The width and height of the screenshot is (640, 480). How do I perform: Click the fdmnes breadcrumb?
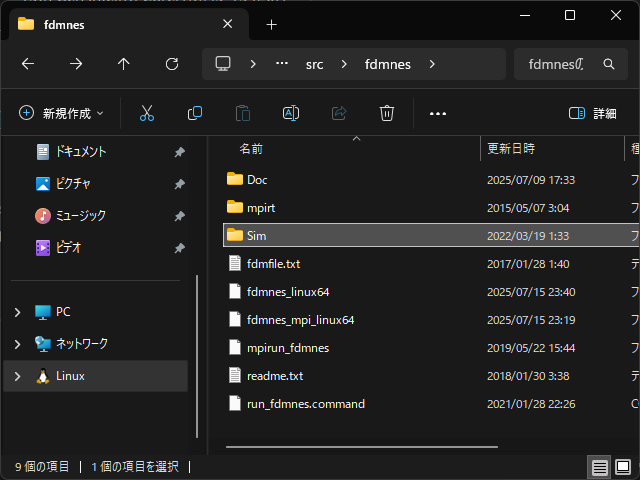coord(388,64)
